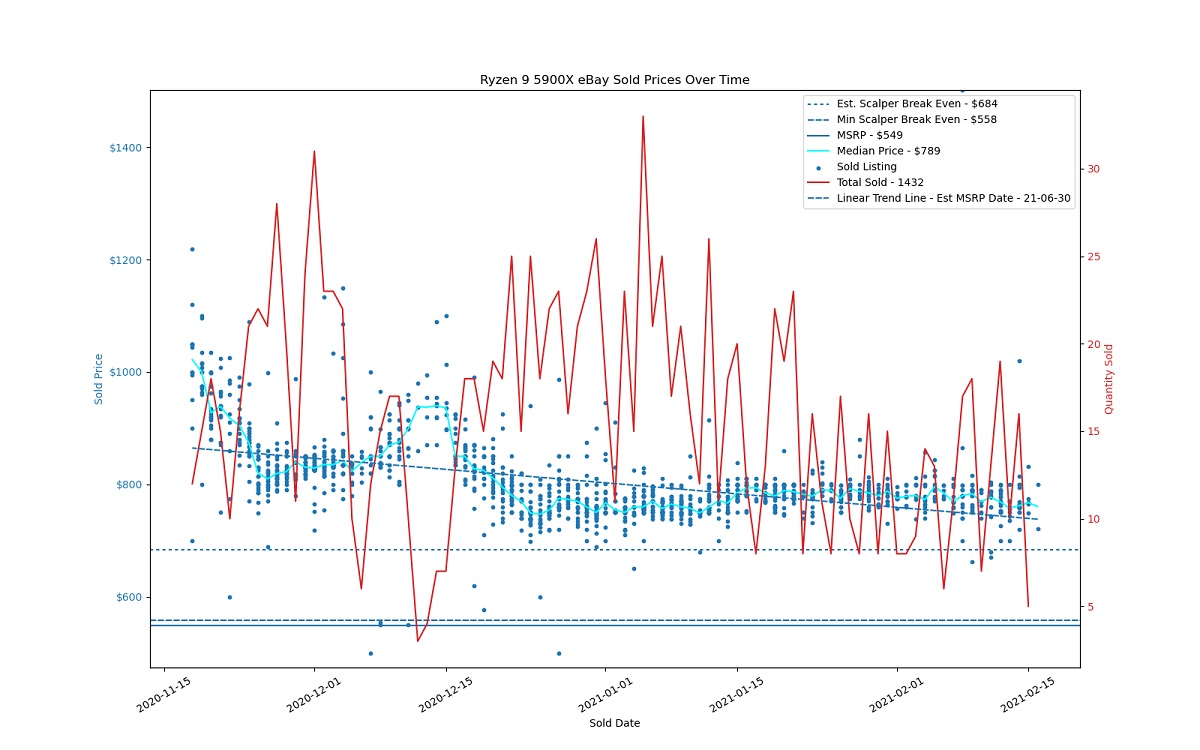The width and height of the screenshot is (1200, 750).
Task: Click the $600 price tick label
Action: [x=129, y=598]
